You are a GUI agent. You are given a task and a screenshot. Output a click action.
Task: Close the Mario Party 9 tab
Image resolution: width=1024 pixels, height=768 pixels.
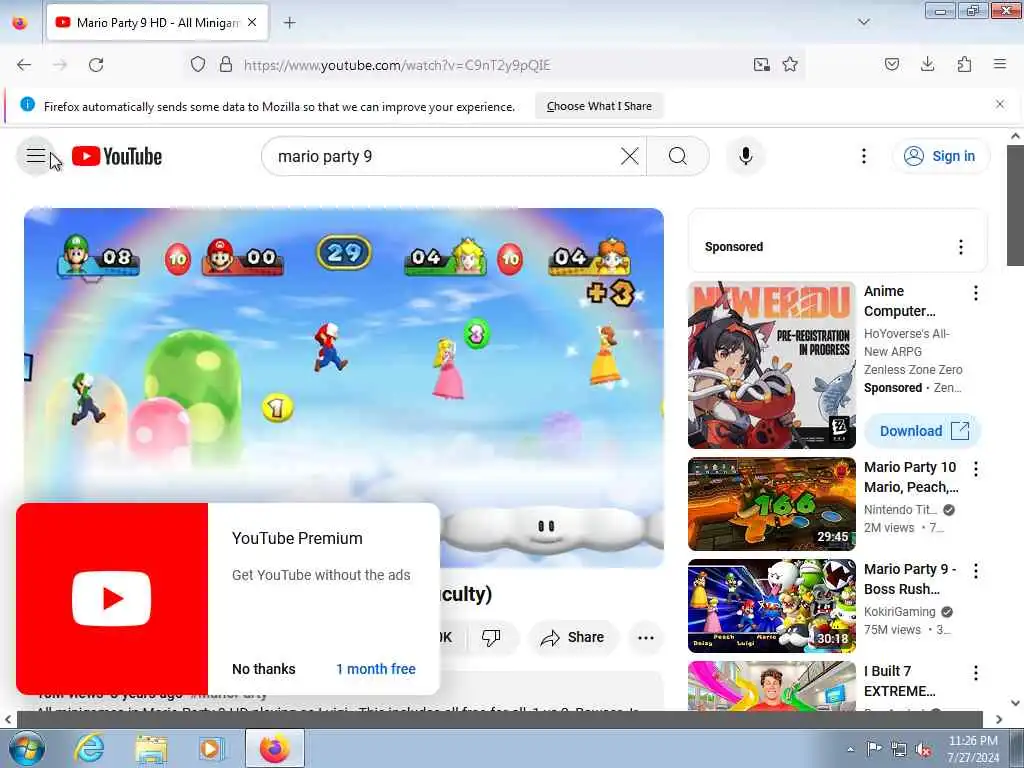252,23
